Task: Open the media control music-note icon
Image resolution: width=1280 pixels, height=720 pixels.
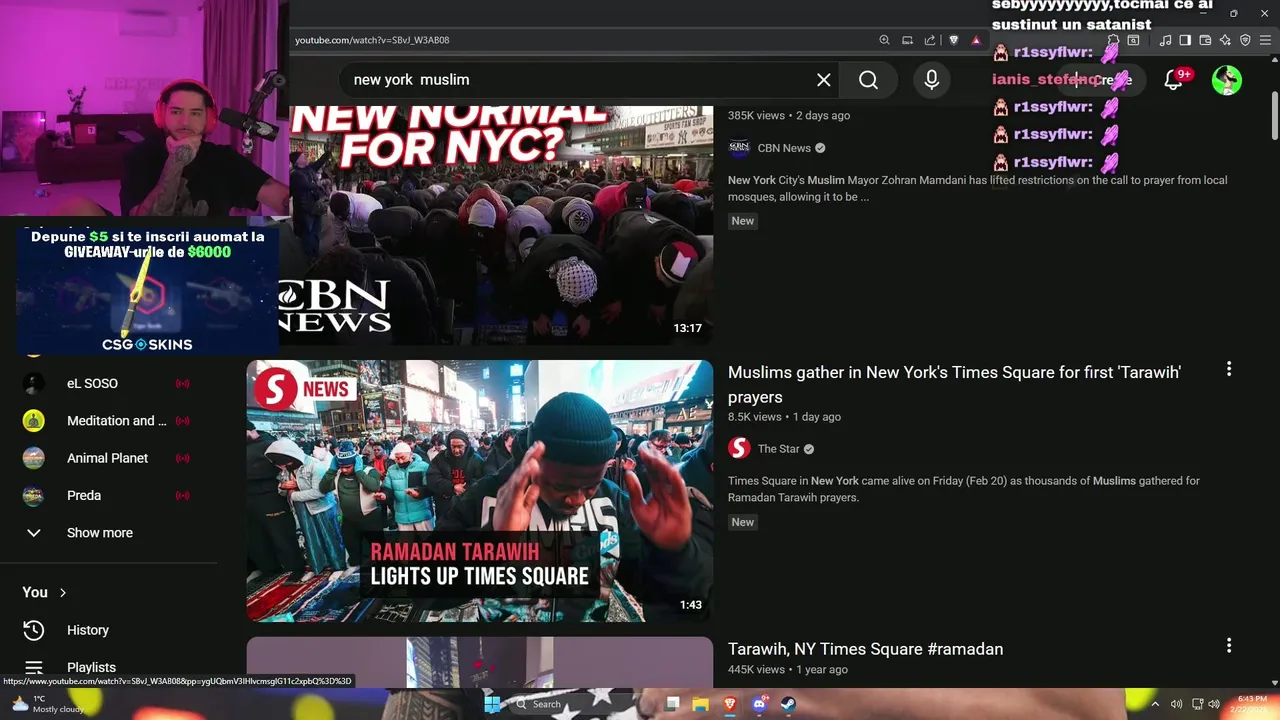Action: point(1165,40)
